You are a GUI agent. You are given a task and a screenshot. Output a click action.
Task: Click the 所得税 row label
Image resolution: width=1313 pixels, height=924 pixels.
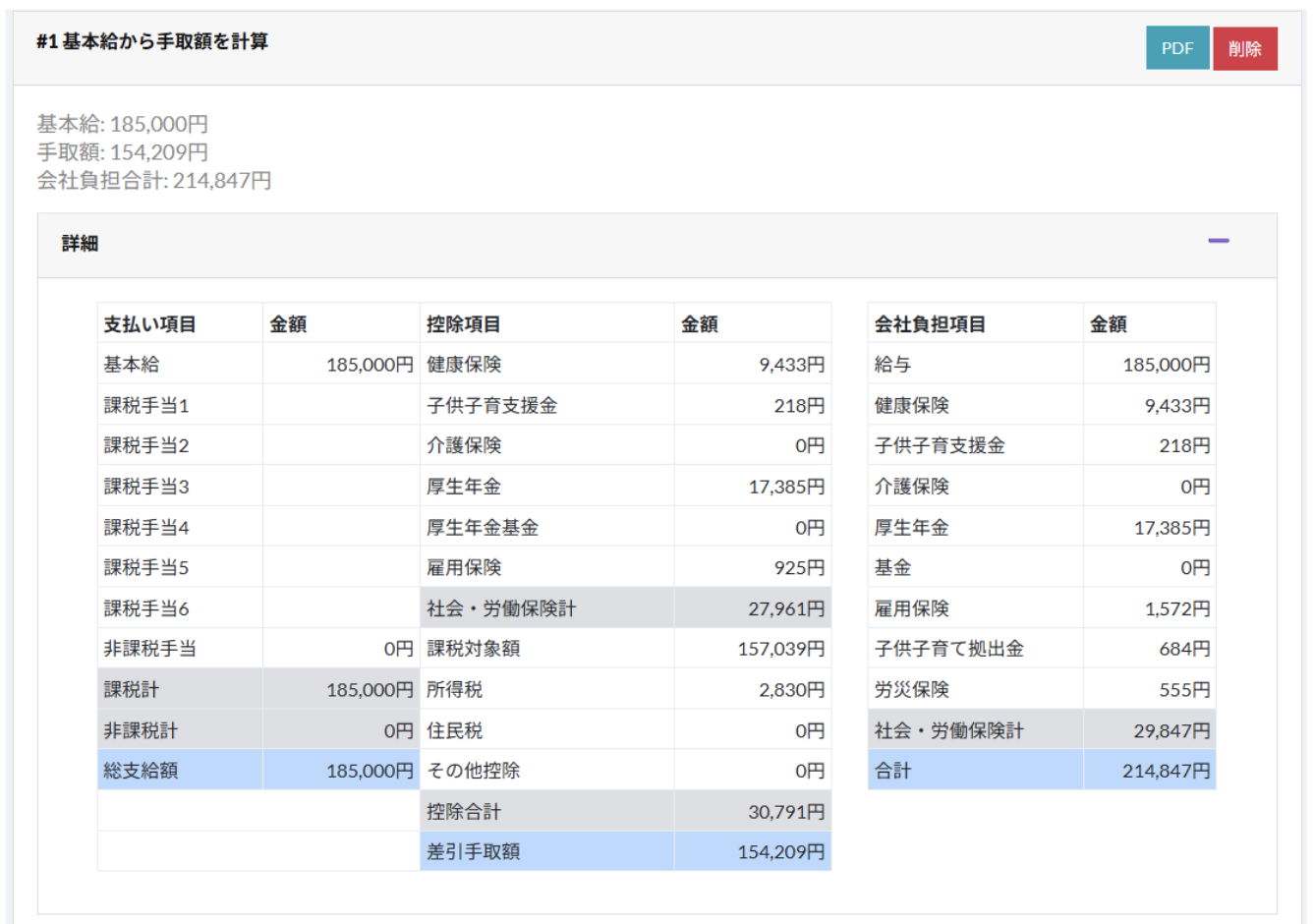[x=454, y=690]
